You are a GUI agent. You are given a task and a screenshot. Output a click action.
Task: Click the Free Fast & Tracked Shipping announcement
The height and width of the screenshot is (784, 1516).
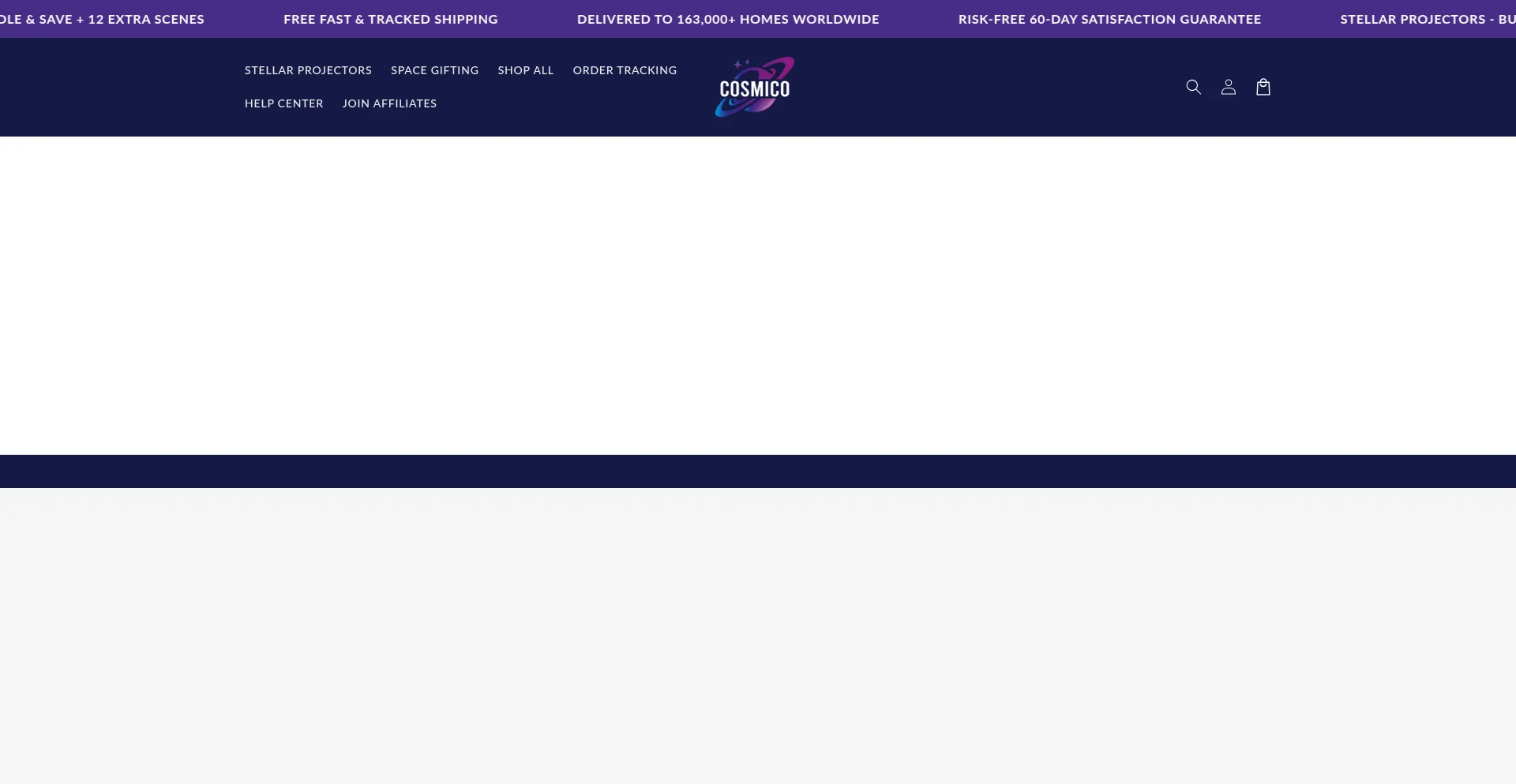390,19
